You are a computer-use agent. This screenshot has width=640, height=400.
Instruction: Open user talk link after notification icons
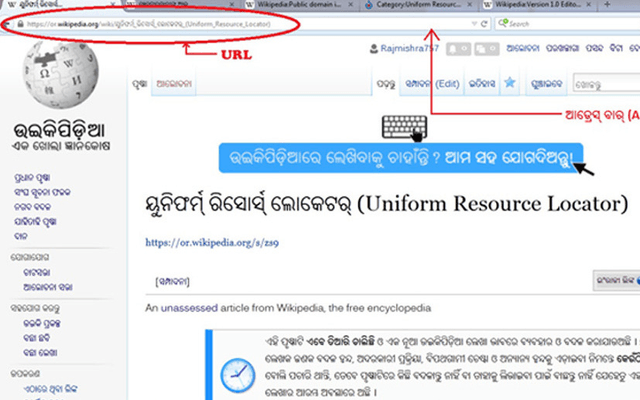pos(522,48)
